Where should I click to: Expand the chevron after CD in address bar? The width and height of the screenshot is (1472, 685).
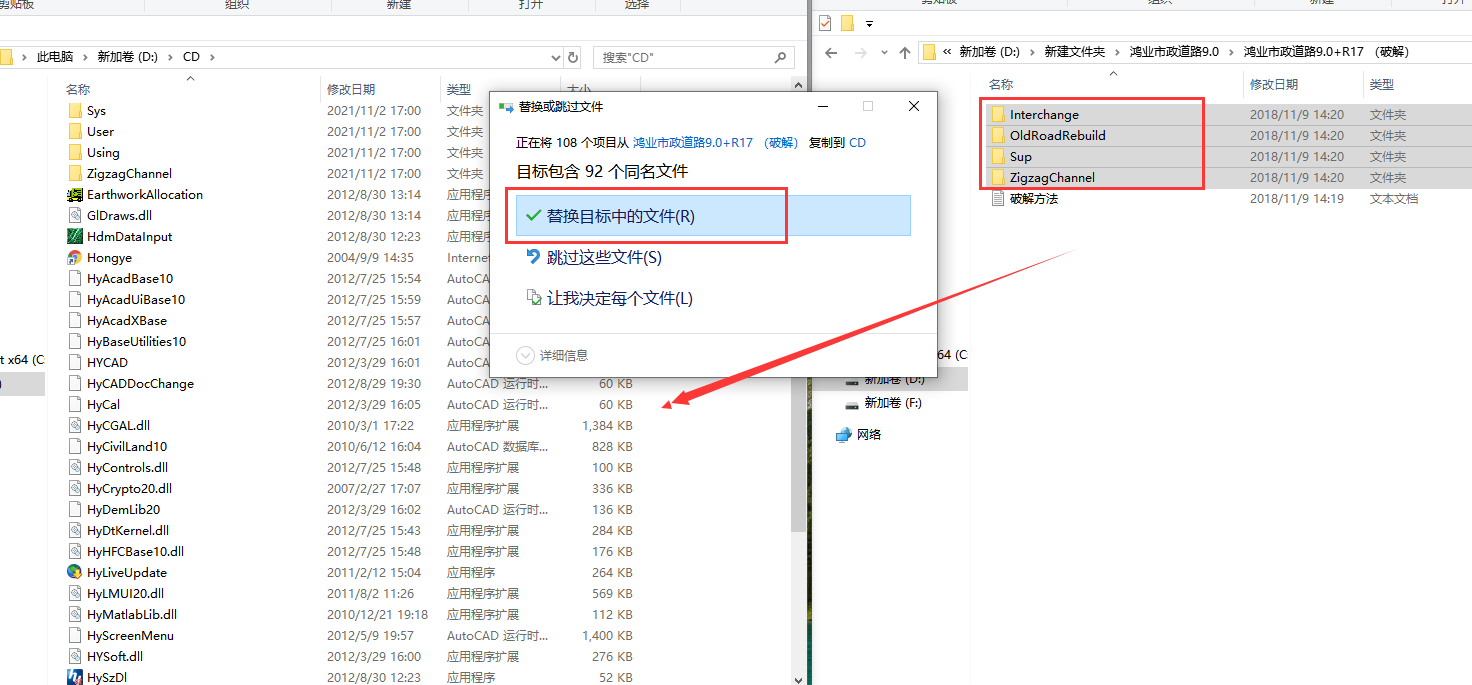pyautogui.click(x=212, y=57)
